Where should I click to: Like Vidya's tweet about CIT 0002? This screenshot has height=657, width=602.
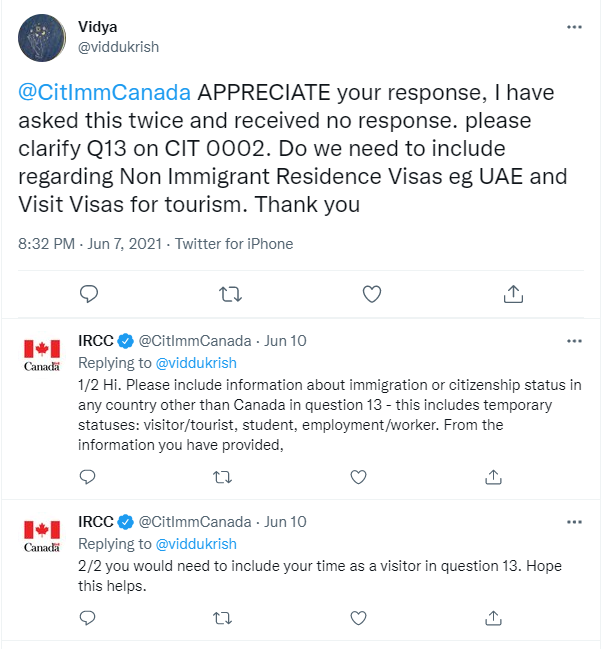[372, 295]
